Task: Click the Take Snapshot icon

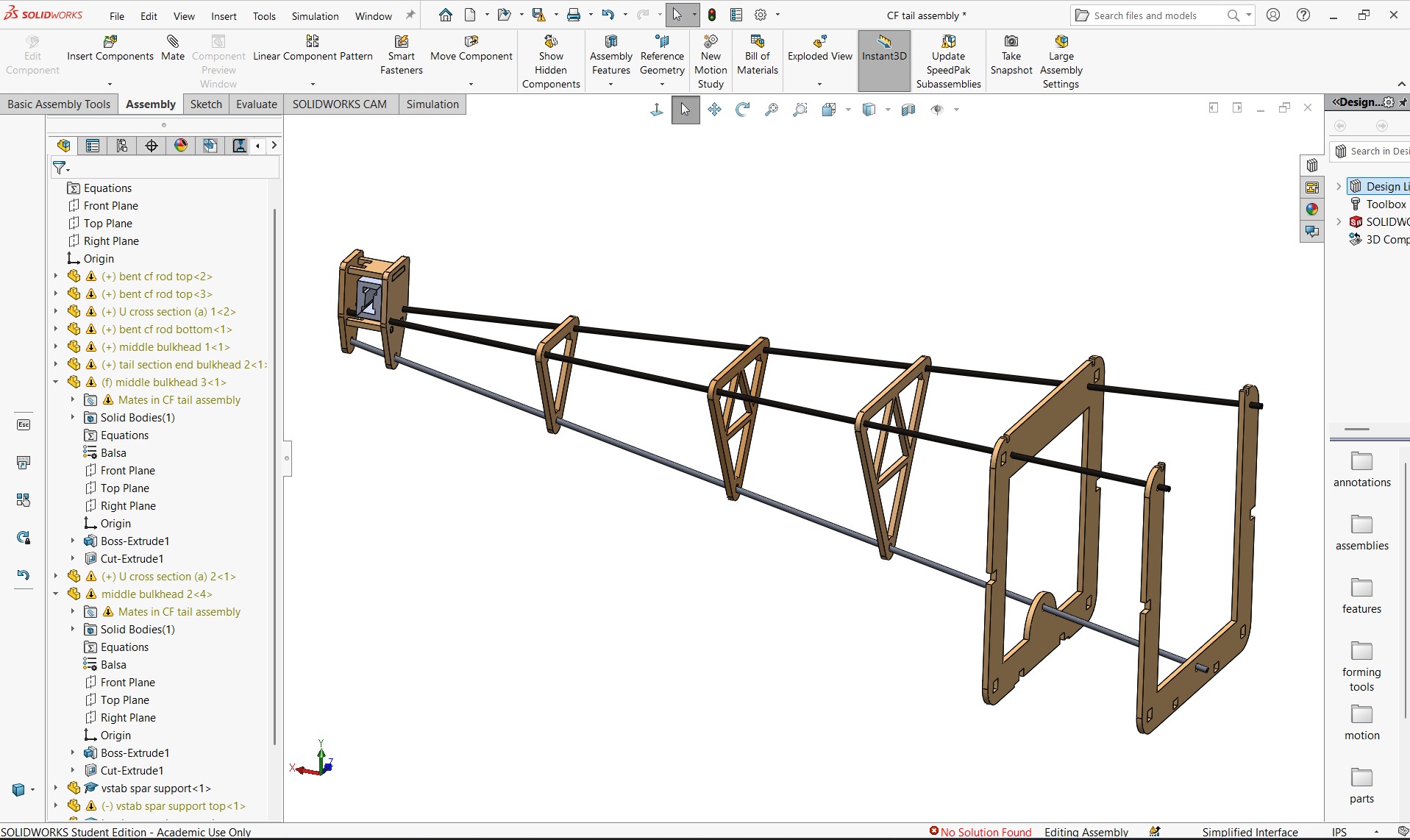Action: point(1011,42)
